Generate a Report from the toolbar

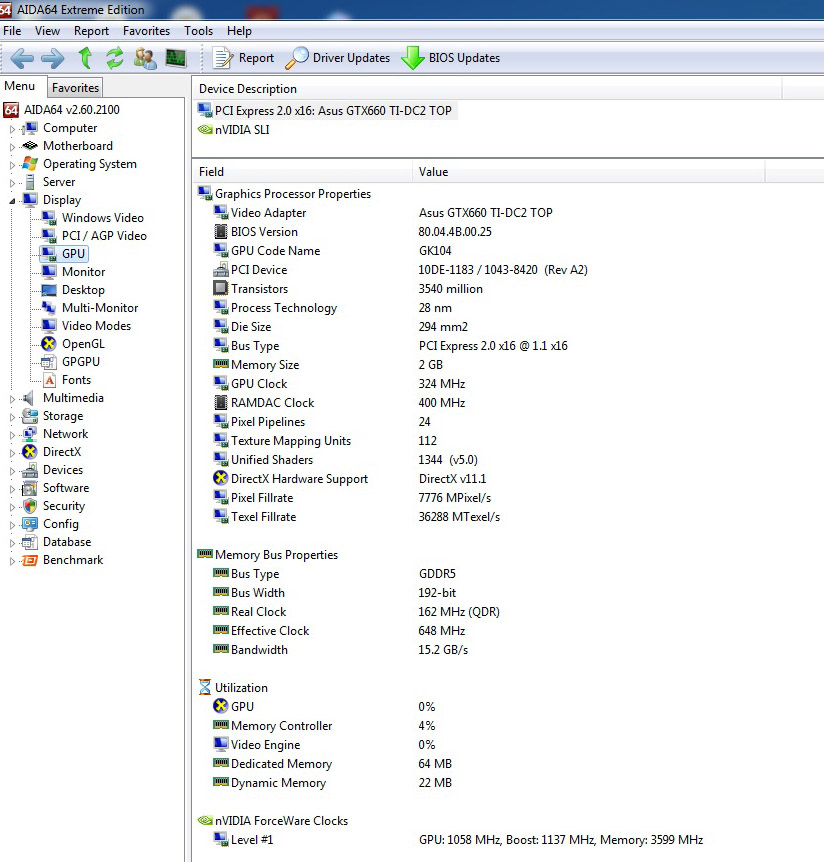(244, 58)
